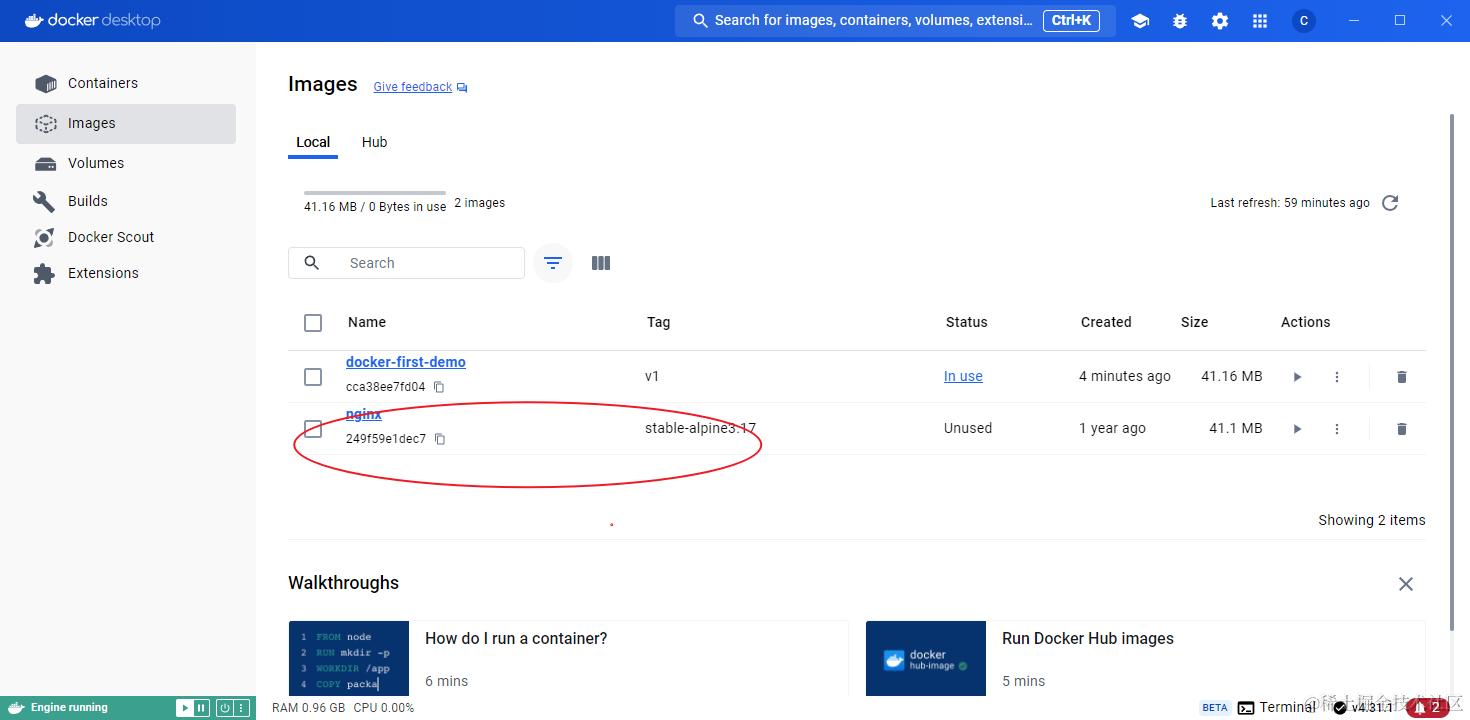Select the docker-first-demo image checkbox
Image resolution: width=1470 pixels, height=720 pixels.
(313, 377)
